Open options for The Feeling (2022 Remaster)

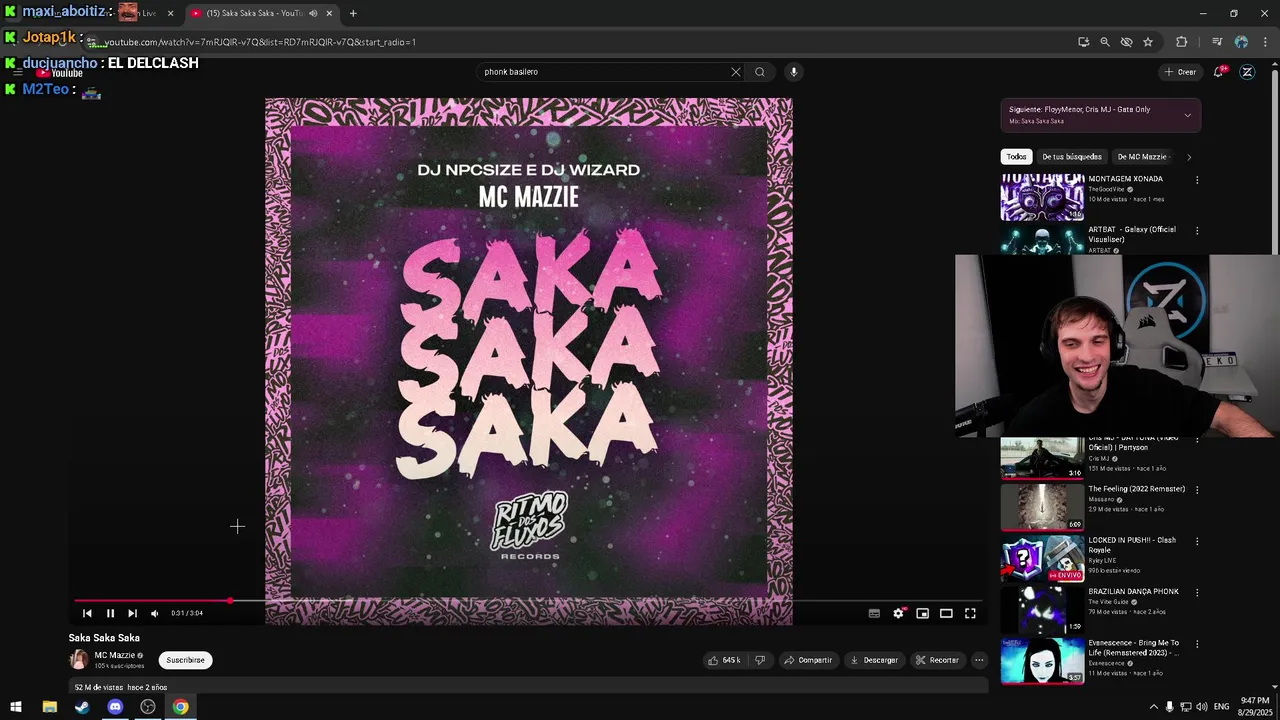[1197, 490]
